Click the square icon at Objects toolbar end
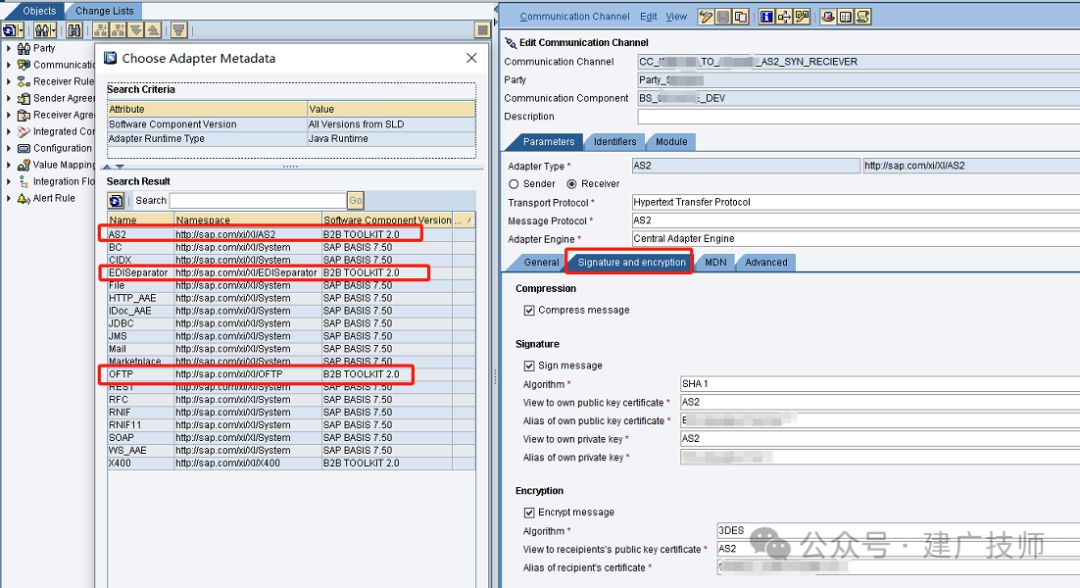Screen dimensions: 1080x588 pyautogui.click(x=482, y=30)
